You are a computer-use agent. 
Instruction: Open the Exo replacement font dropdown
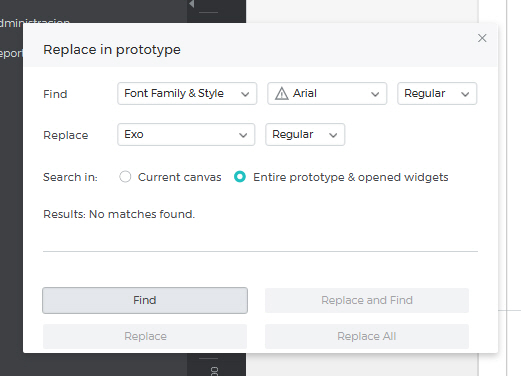(x=186, y=135)
